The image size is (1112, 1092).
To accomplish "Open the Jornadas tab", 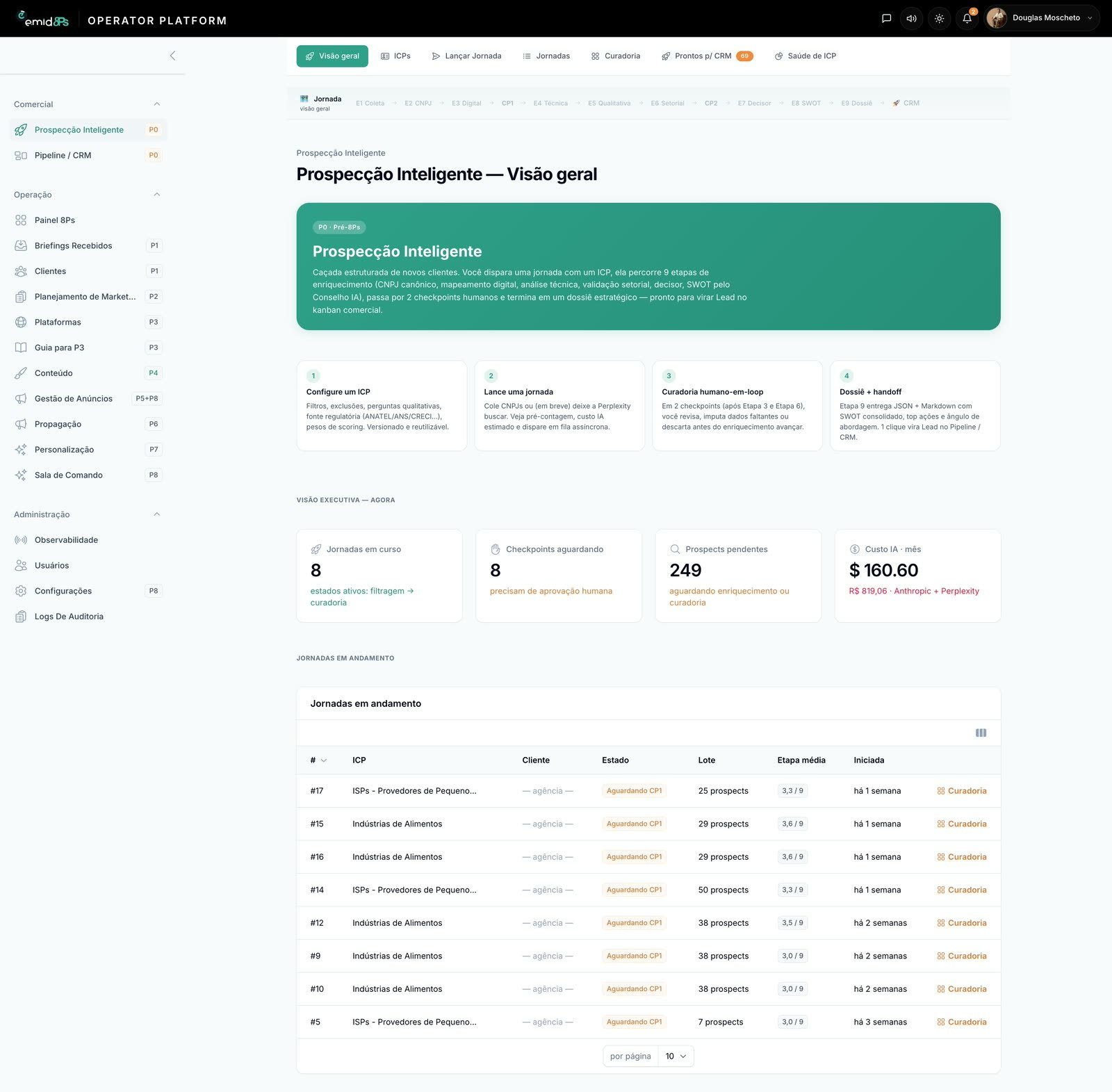I will tap(546, 56).
